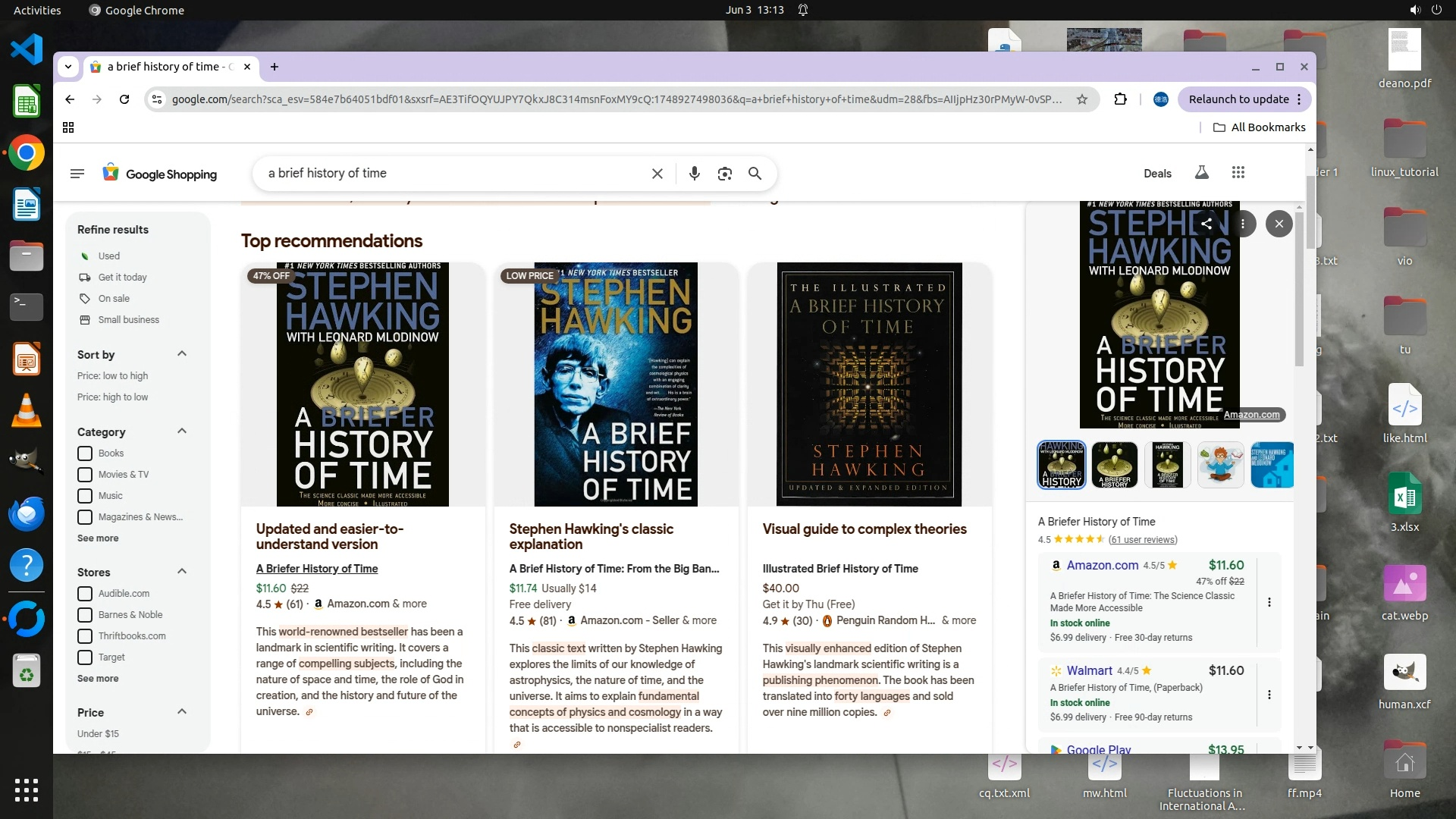Bookmark this page with star icon

pos(1082,99)
